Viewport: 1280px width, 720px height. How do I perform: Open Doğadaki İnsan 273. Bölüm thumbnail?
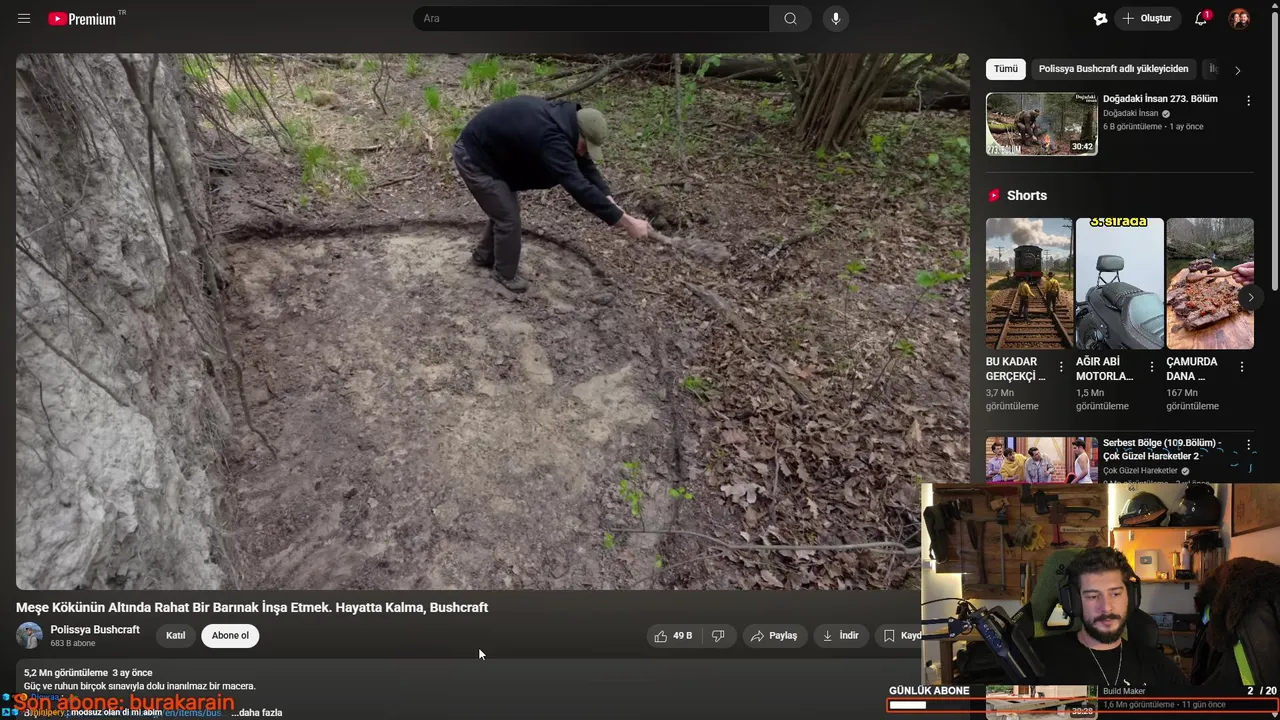click(x=1041, y=124)
